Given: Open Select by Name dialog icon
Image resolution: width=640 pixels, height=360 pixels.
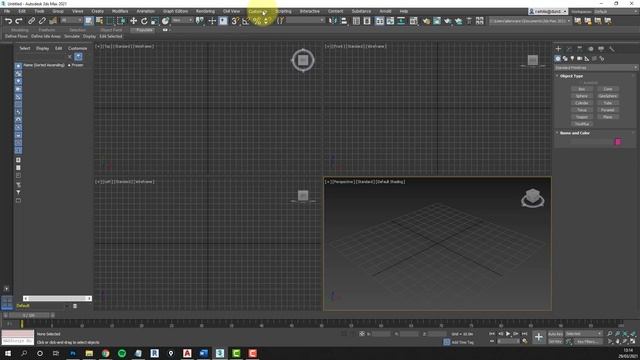Looking at the screenshot, I should 99,21.
